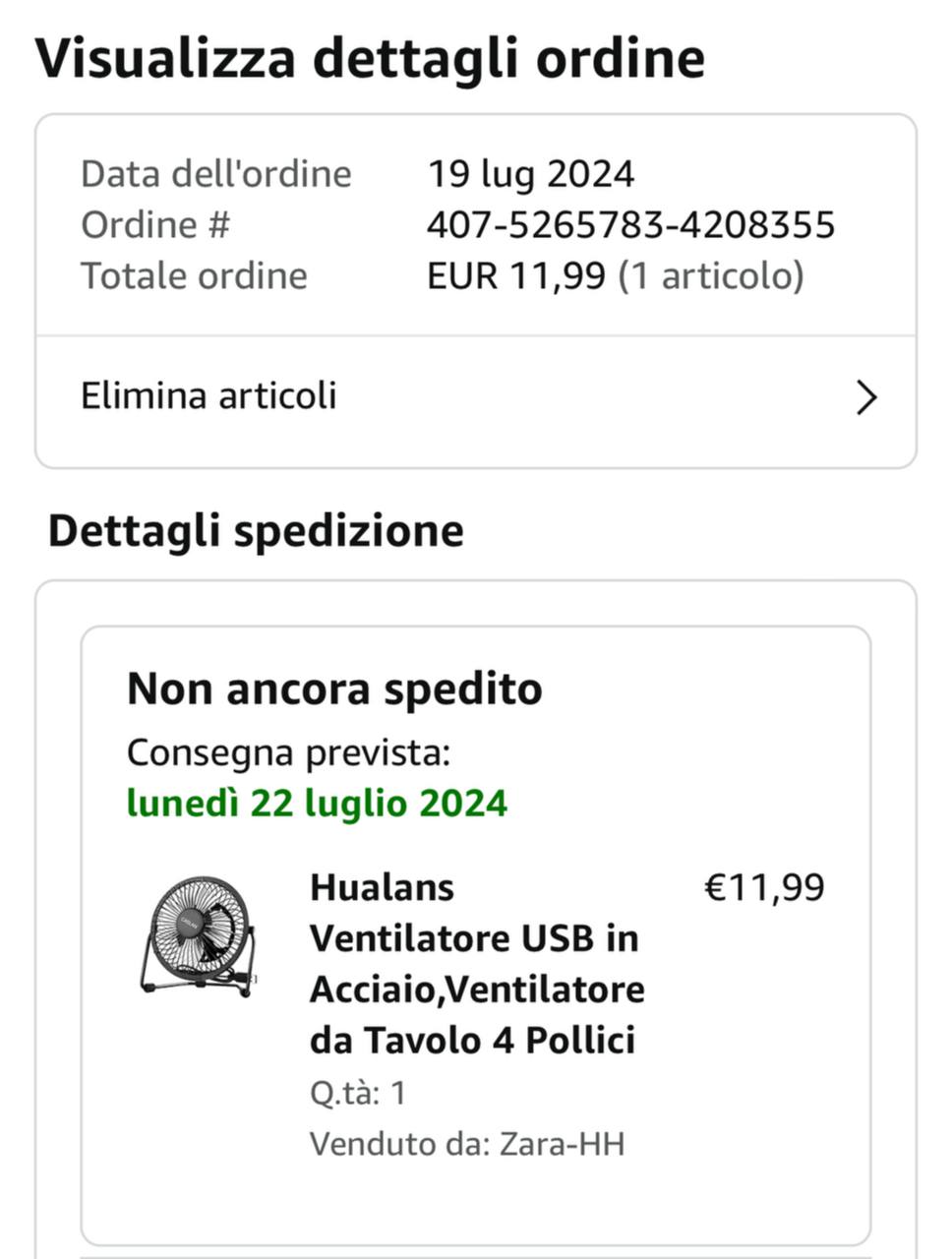
Task: Click the order number 407-5265783-4208355
Action: 630,225
